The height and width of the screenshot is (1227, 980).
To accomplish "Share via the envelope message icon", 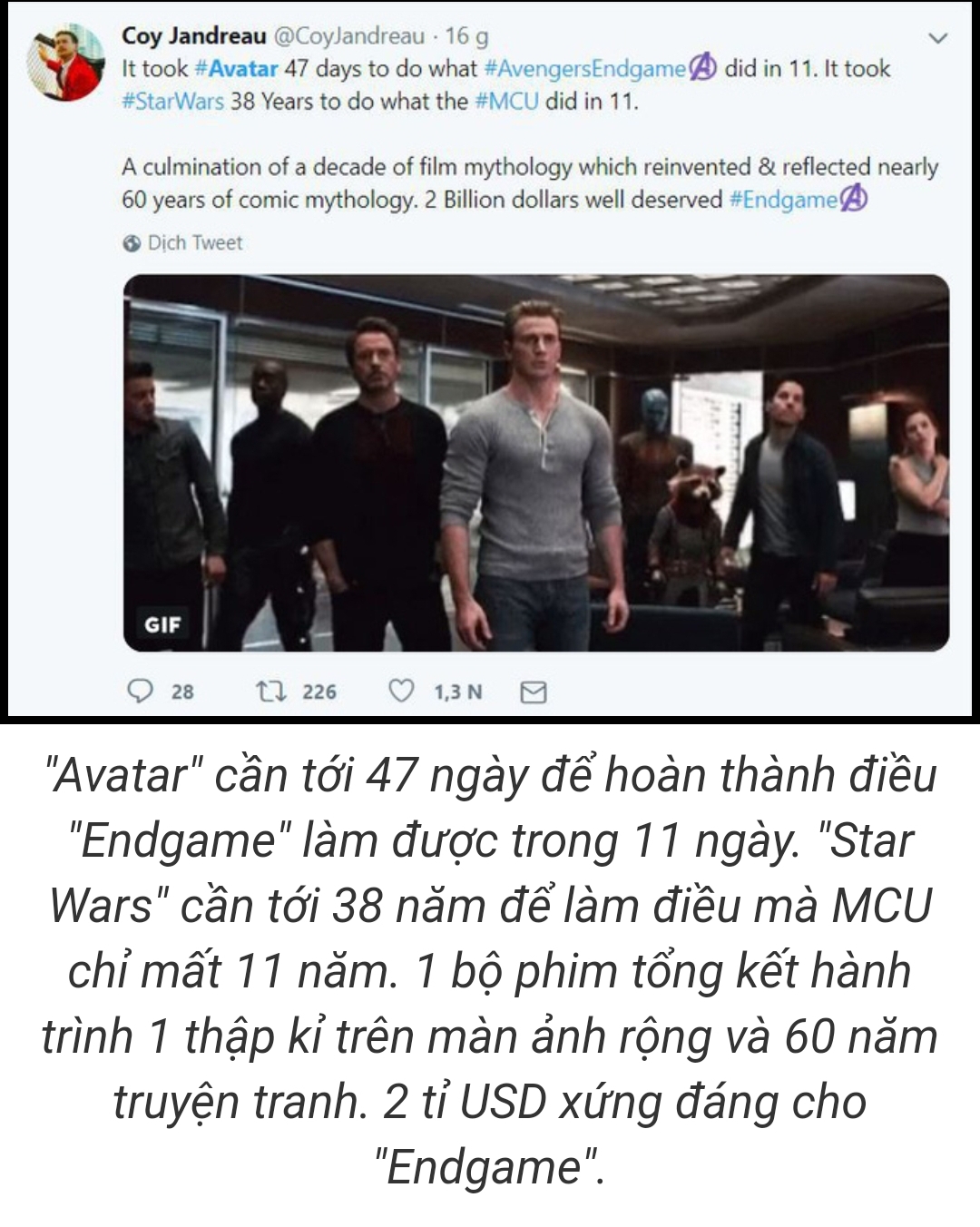I will (533, 692).
